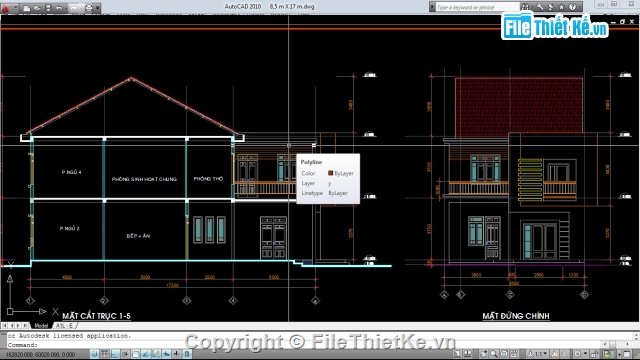The width and height of the screenshot is (640, 360).
Task: Restore down the drawing document window
Action: tap(622, 22)
